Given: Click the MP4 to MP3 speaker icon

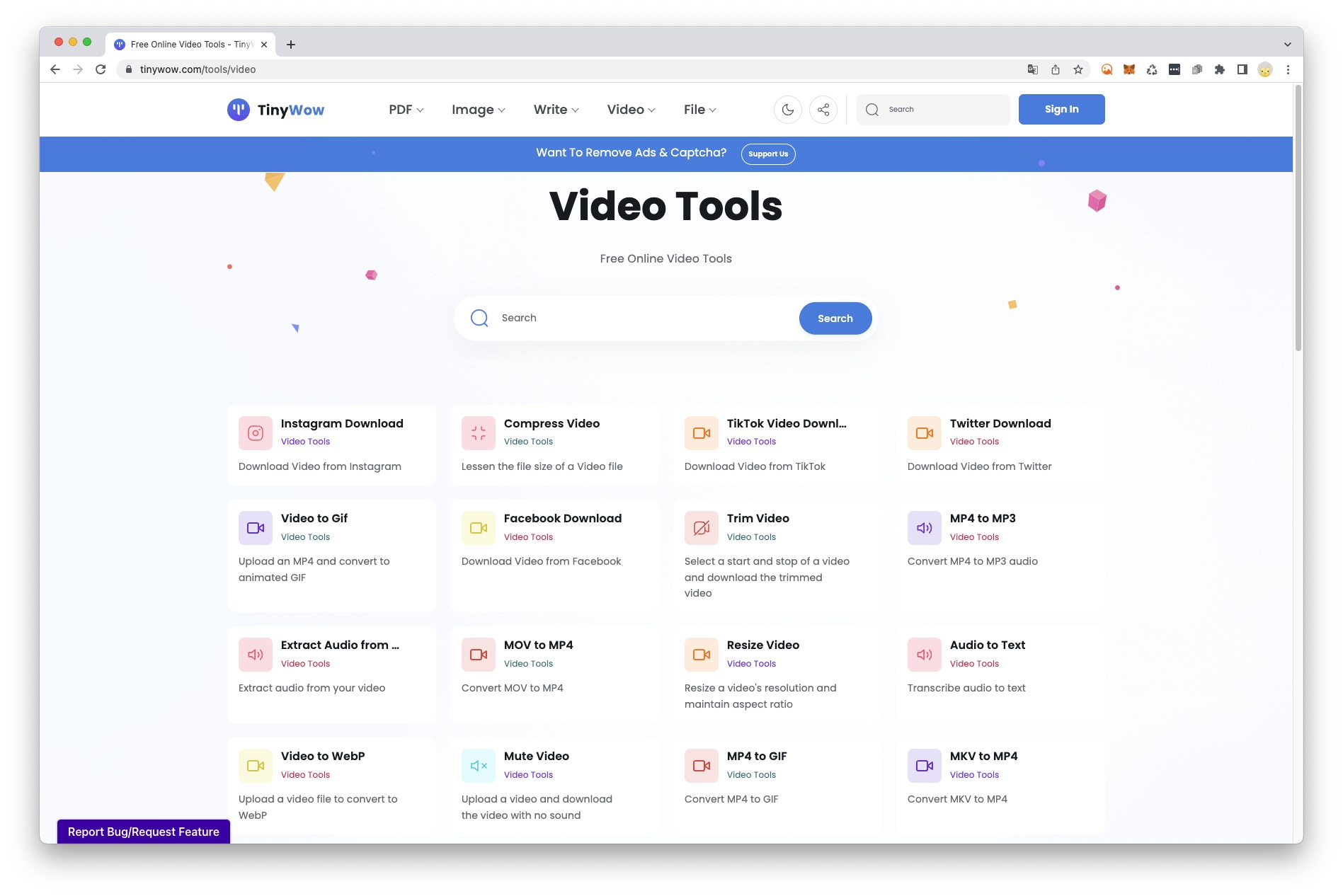Looking at the screenshot, I should coord(924,528).
